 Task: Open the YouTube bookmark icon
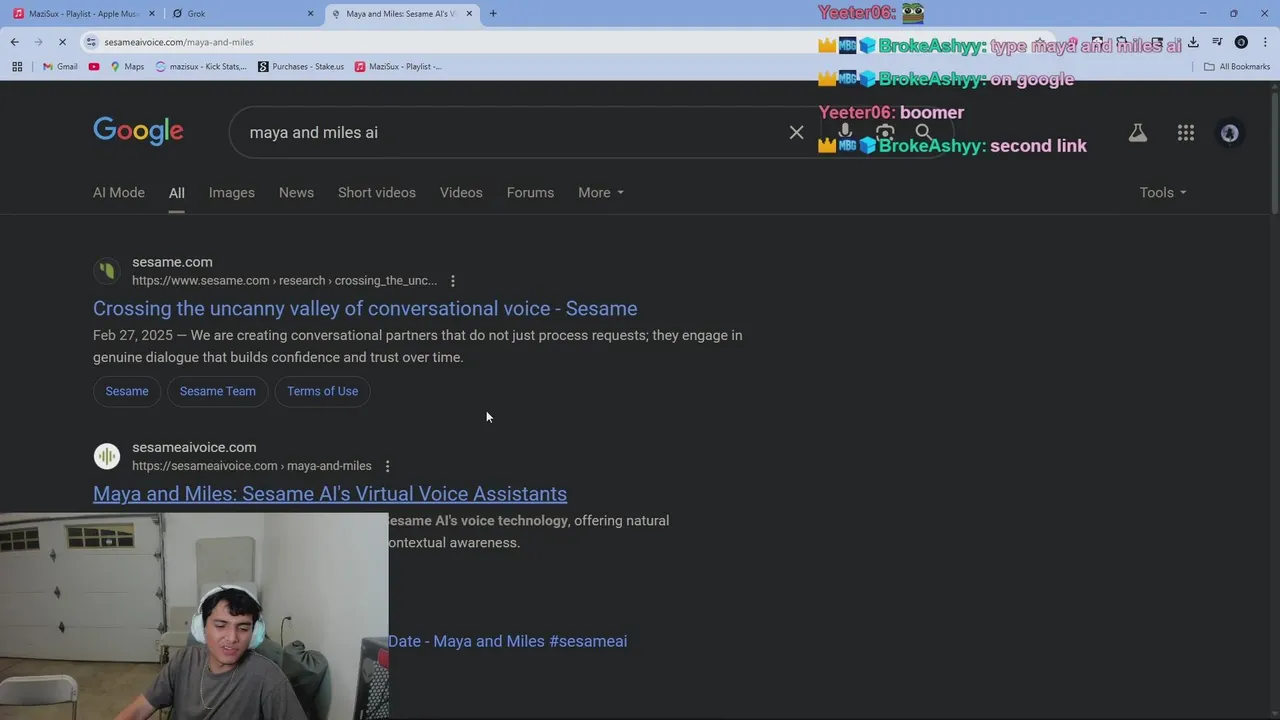pyautogui.click(x=94, y=66)
